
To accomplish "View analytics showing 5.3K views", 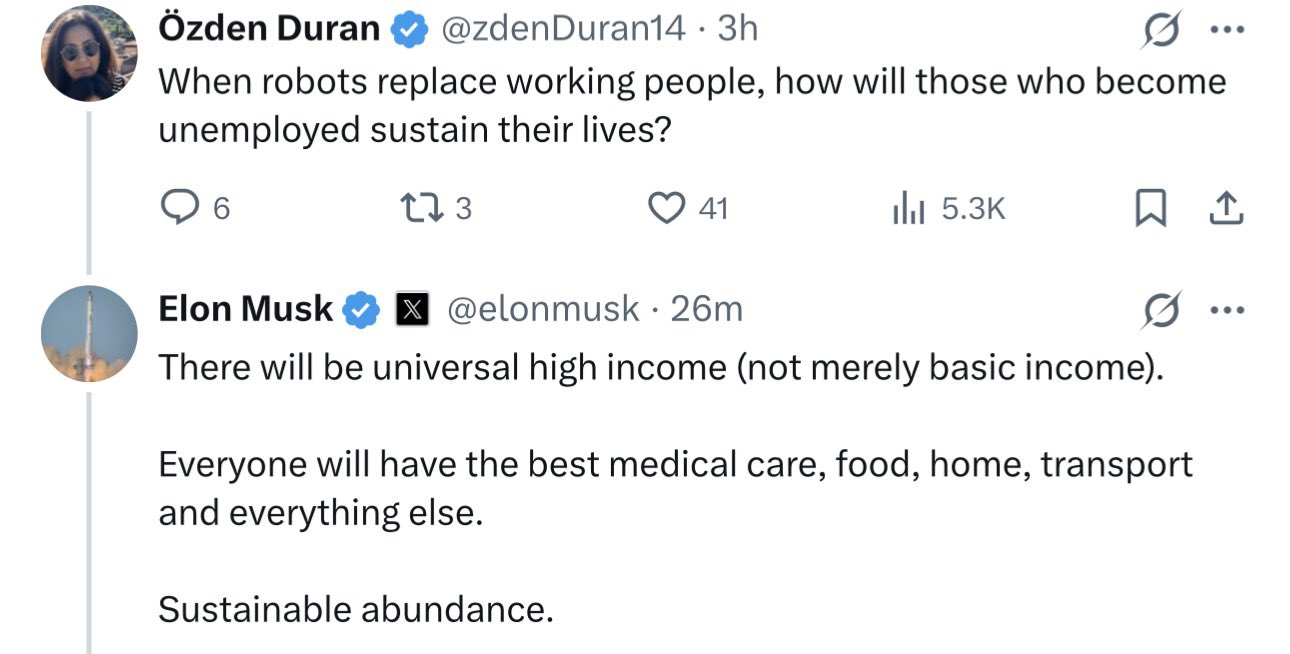I will click(x=904, y=207).
